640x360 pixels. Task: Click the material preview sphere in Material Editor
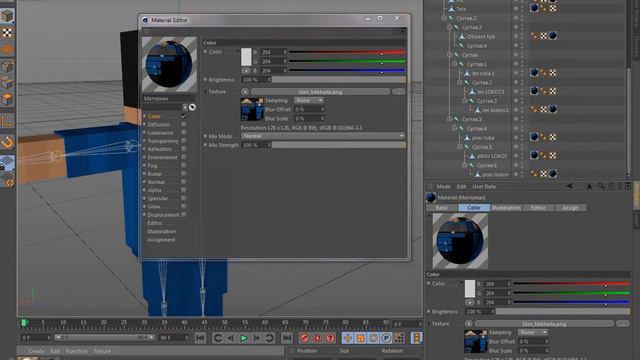pos(169,64)
